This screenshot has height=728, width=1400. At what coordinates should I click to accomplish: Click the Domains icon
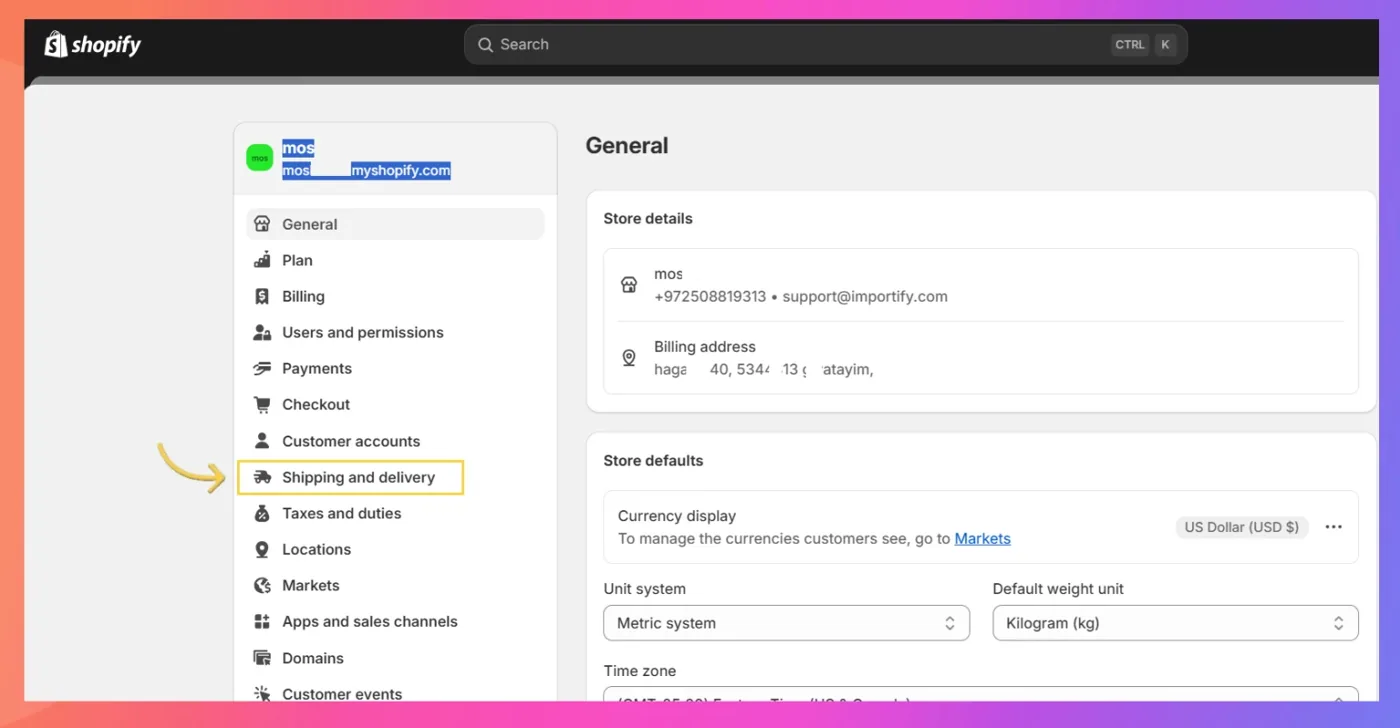262,658
